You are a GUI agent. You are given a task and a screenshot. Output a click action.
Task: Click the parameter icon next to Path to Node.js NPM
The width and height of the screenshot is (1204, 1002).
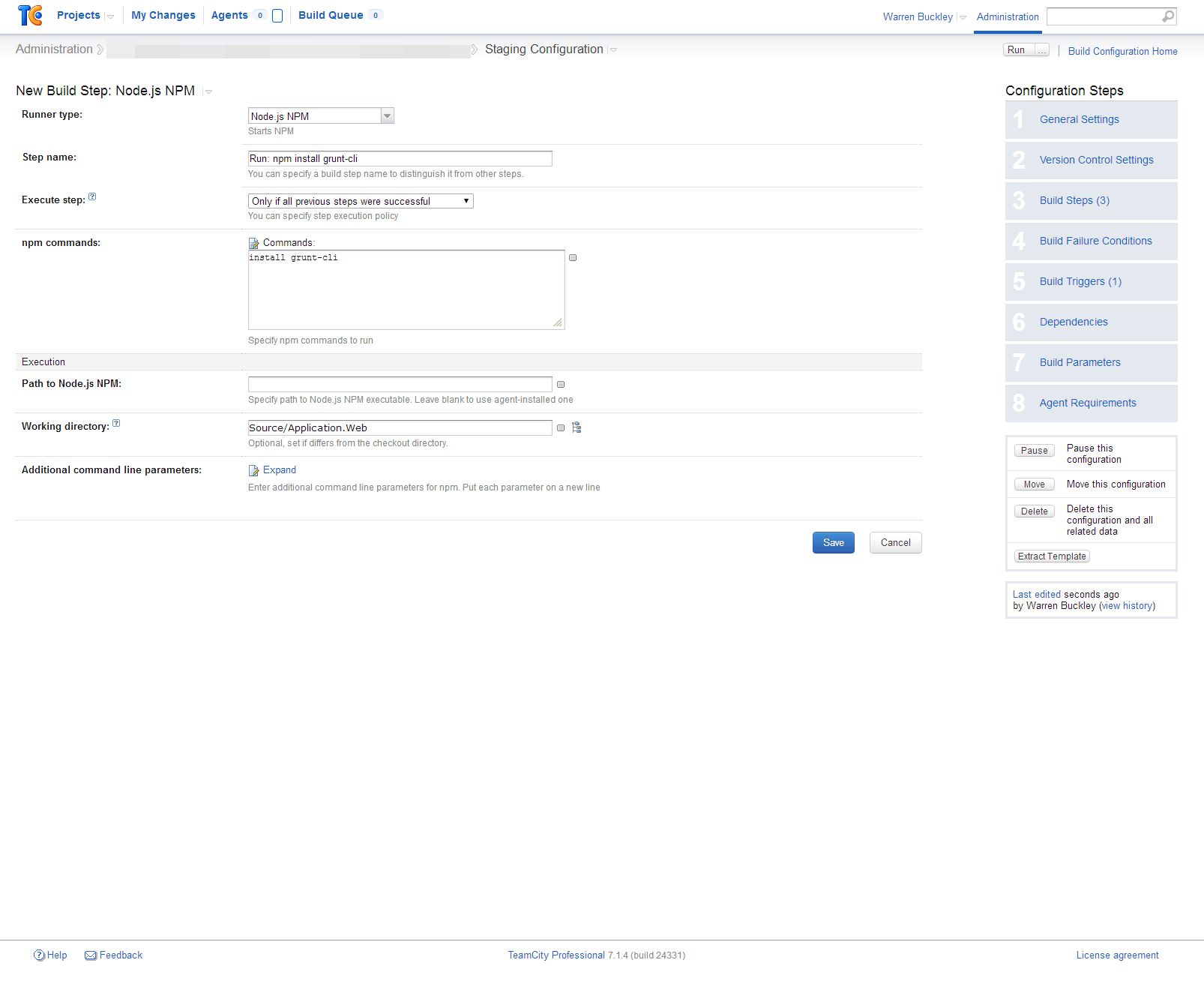click(x=561, y=384)
